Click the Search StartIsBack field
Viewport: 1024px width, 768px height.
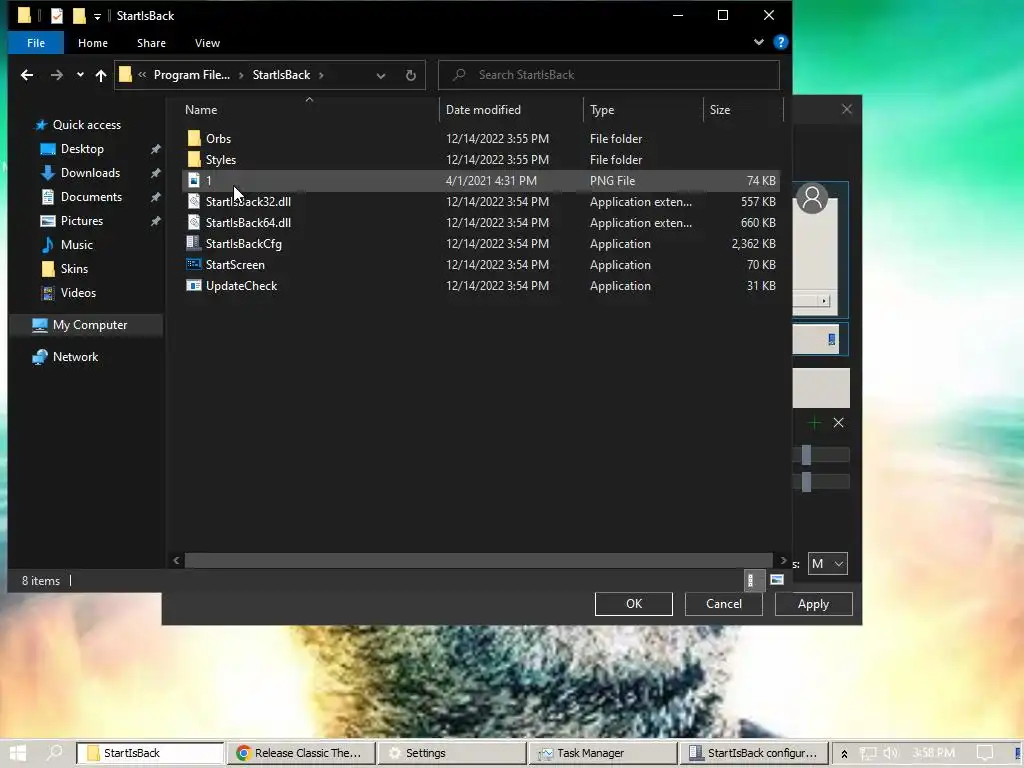609,75
